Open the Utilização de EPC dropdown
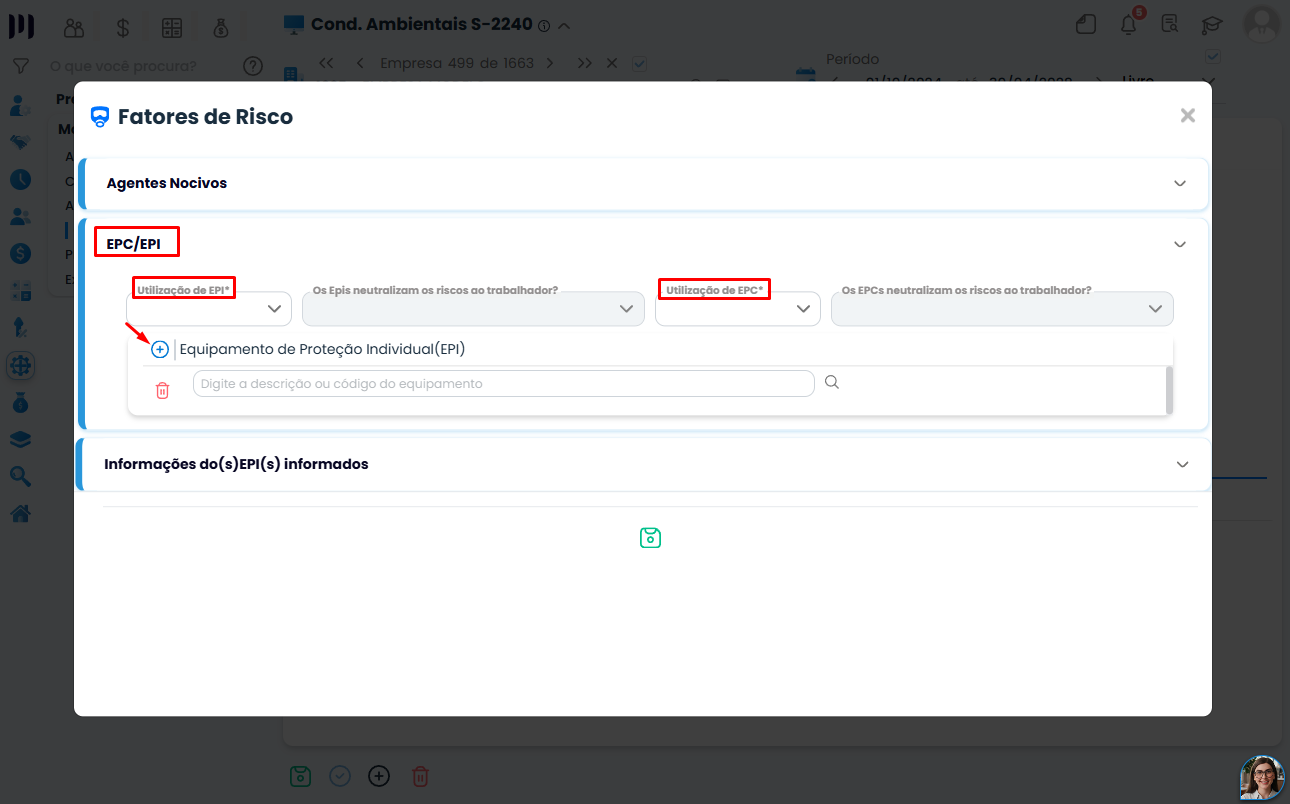 click(738, 309)
